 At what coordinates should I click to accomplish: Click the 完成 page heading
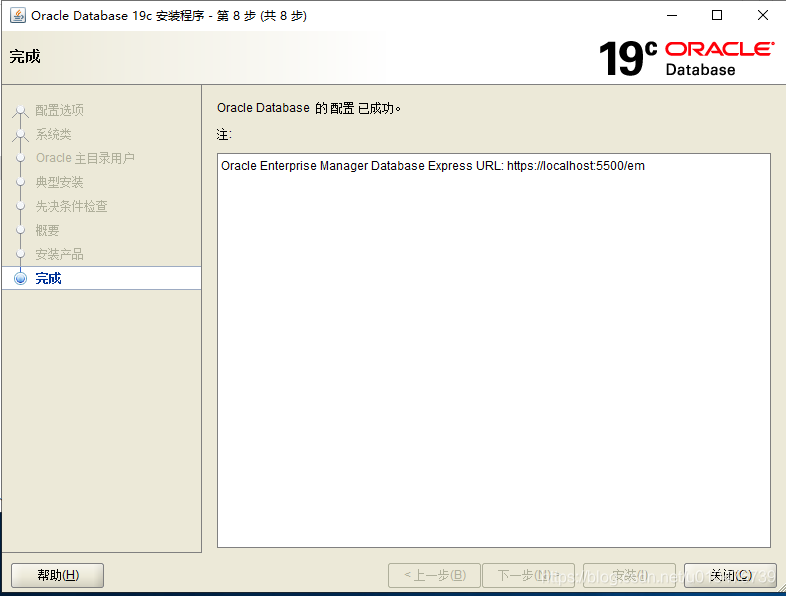tap(25, 56)
